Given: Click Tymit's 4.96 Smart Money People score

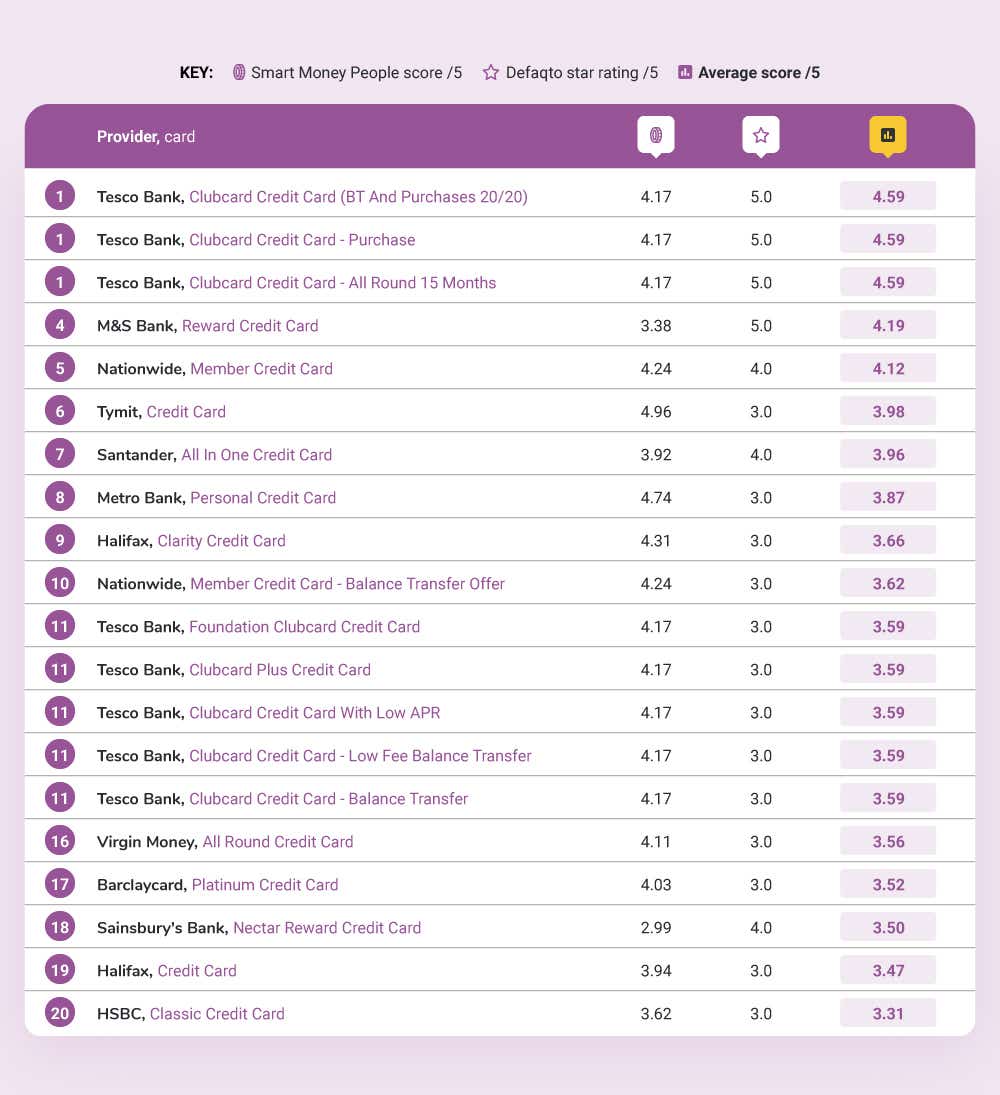Looking at the screenshot, I should click(656, 412).
